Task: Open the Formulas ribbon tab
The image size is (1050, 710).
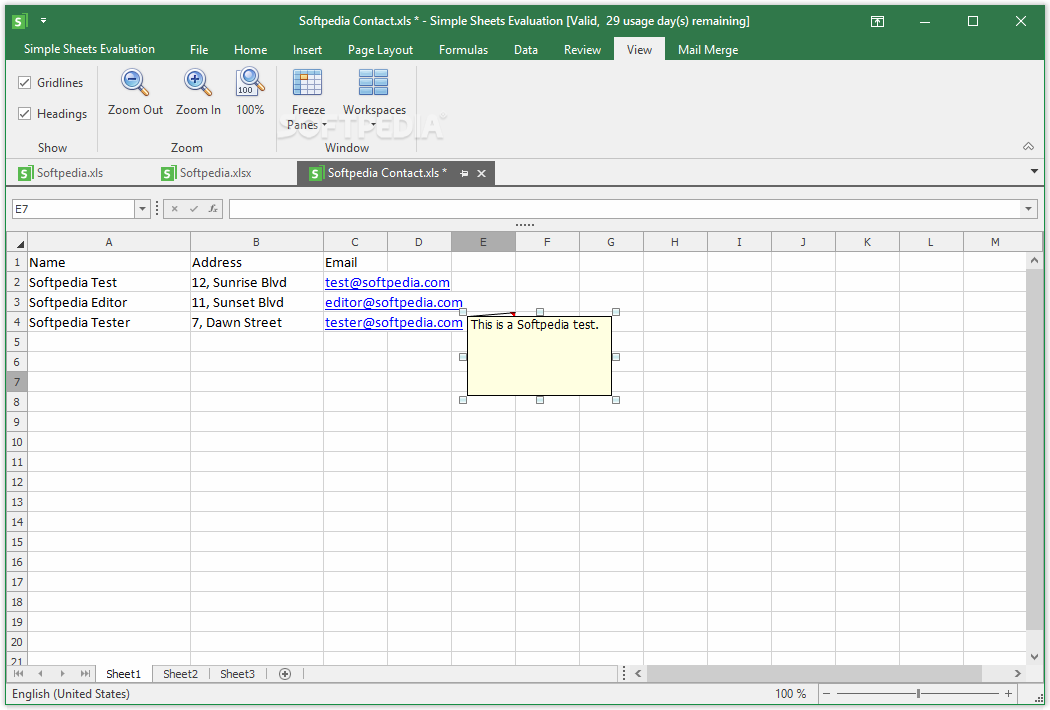Action: pos(463,50)
